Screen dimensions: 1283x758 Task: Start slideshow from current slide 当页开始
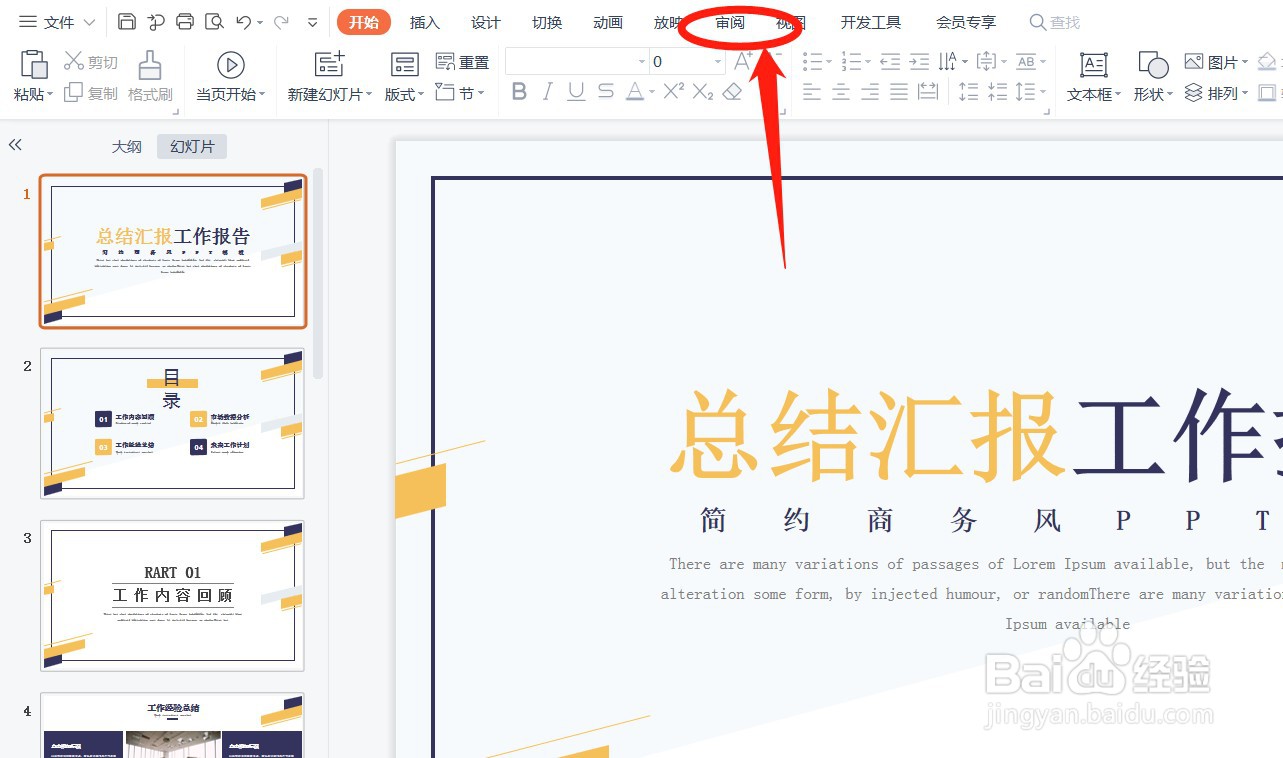click(230, 76)
